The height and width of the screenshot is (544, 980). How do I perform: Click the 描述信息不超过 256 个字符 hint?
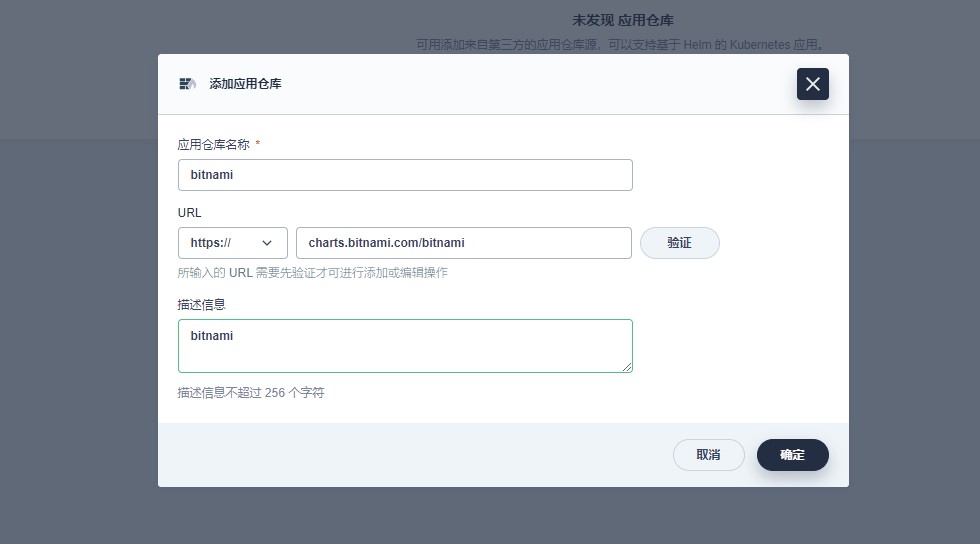pyautogui.click(x=251, y=393)
